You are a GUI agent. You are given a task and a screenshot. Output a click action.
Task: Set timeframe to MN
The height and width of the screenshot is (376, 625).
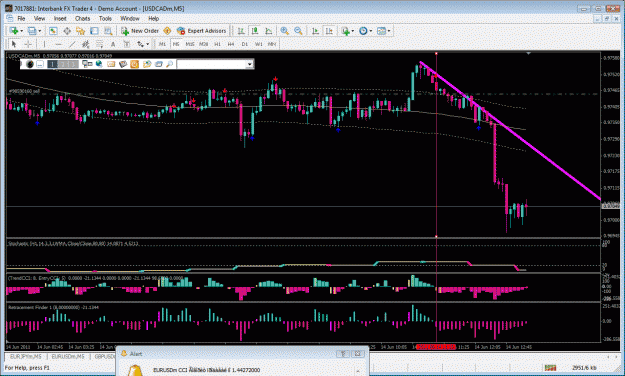pos(272,44)
